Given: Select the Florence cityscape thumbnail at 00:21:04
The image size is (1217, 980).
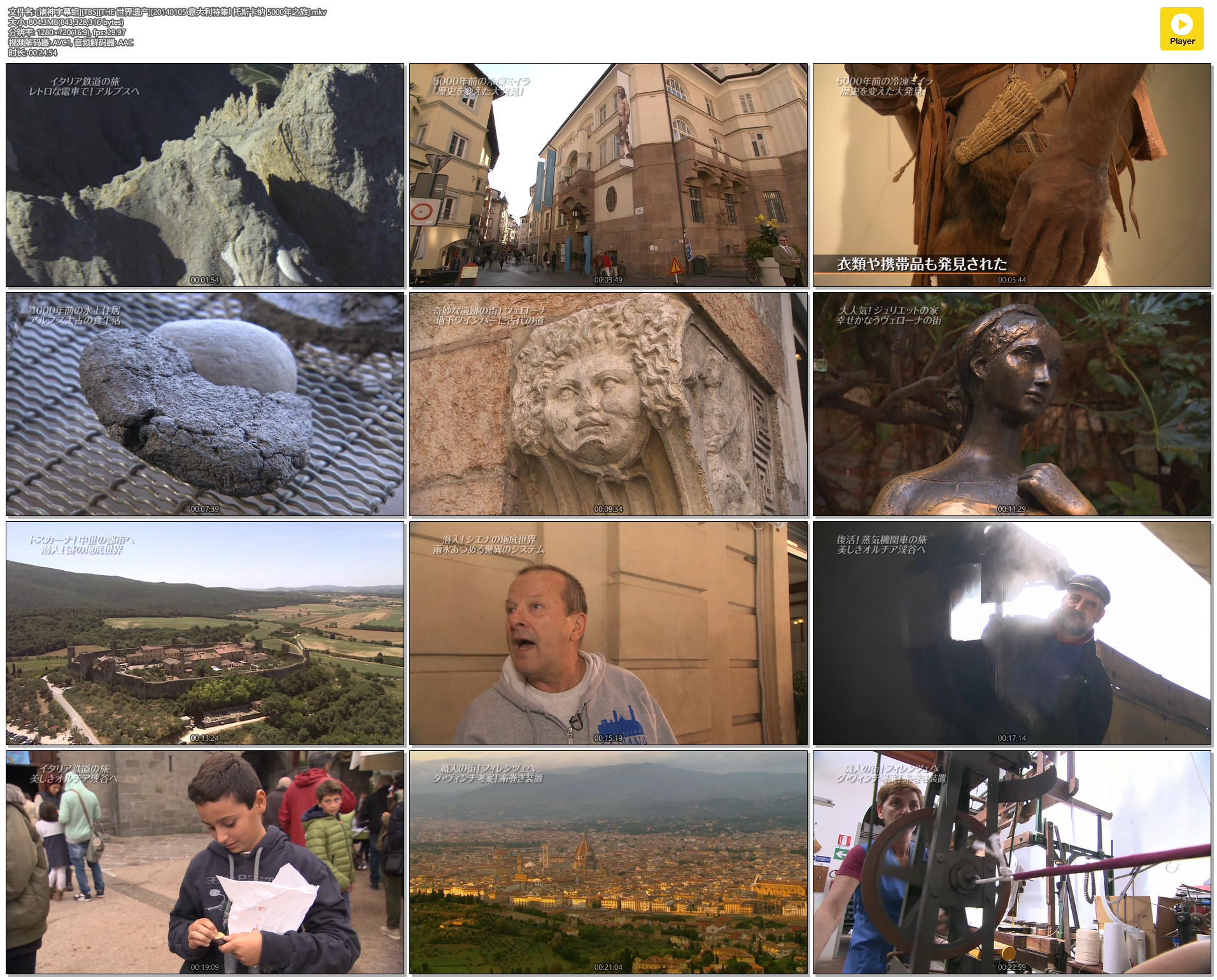Looking at the screenshot, I should tap(608, 862).
